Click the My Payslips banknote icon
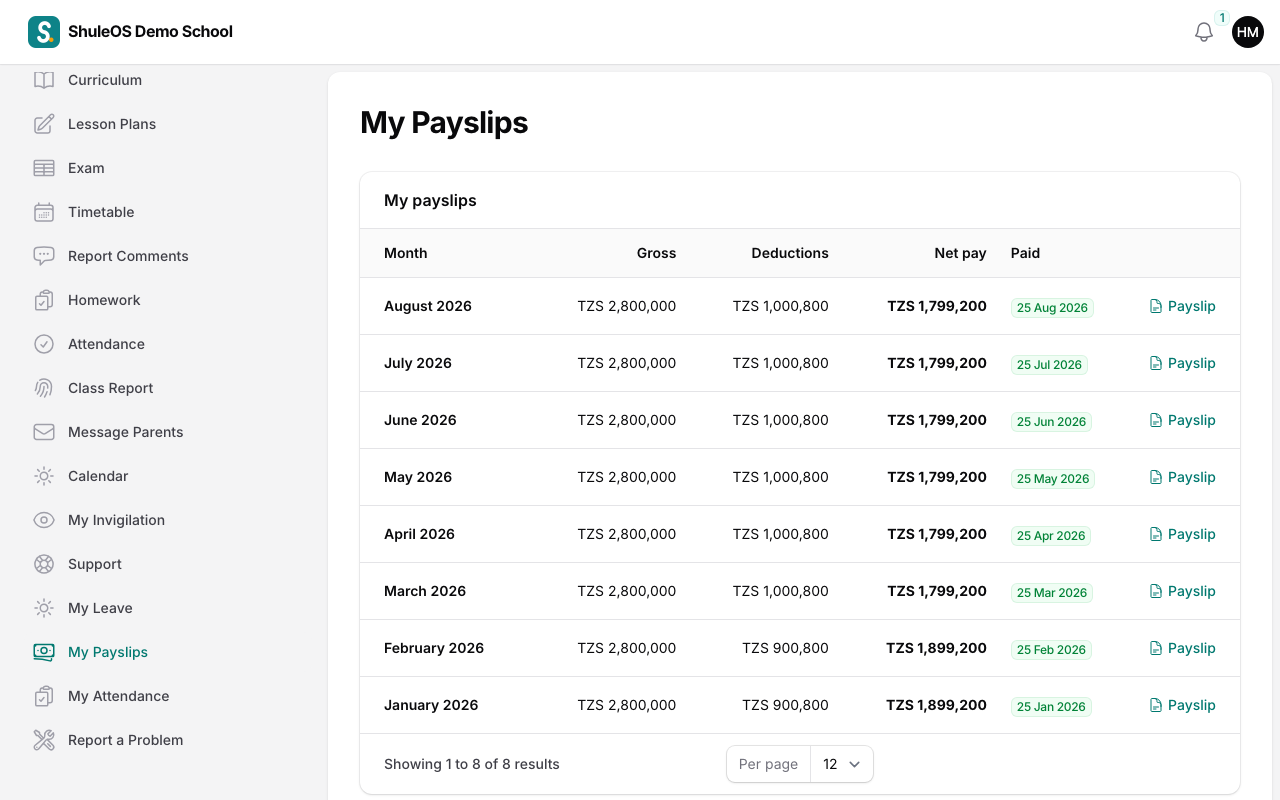1280x800 pixels. click(x=44, y=652)
